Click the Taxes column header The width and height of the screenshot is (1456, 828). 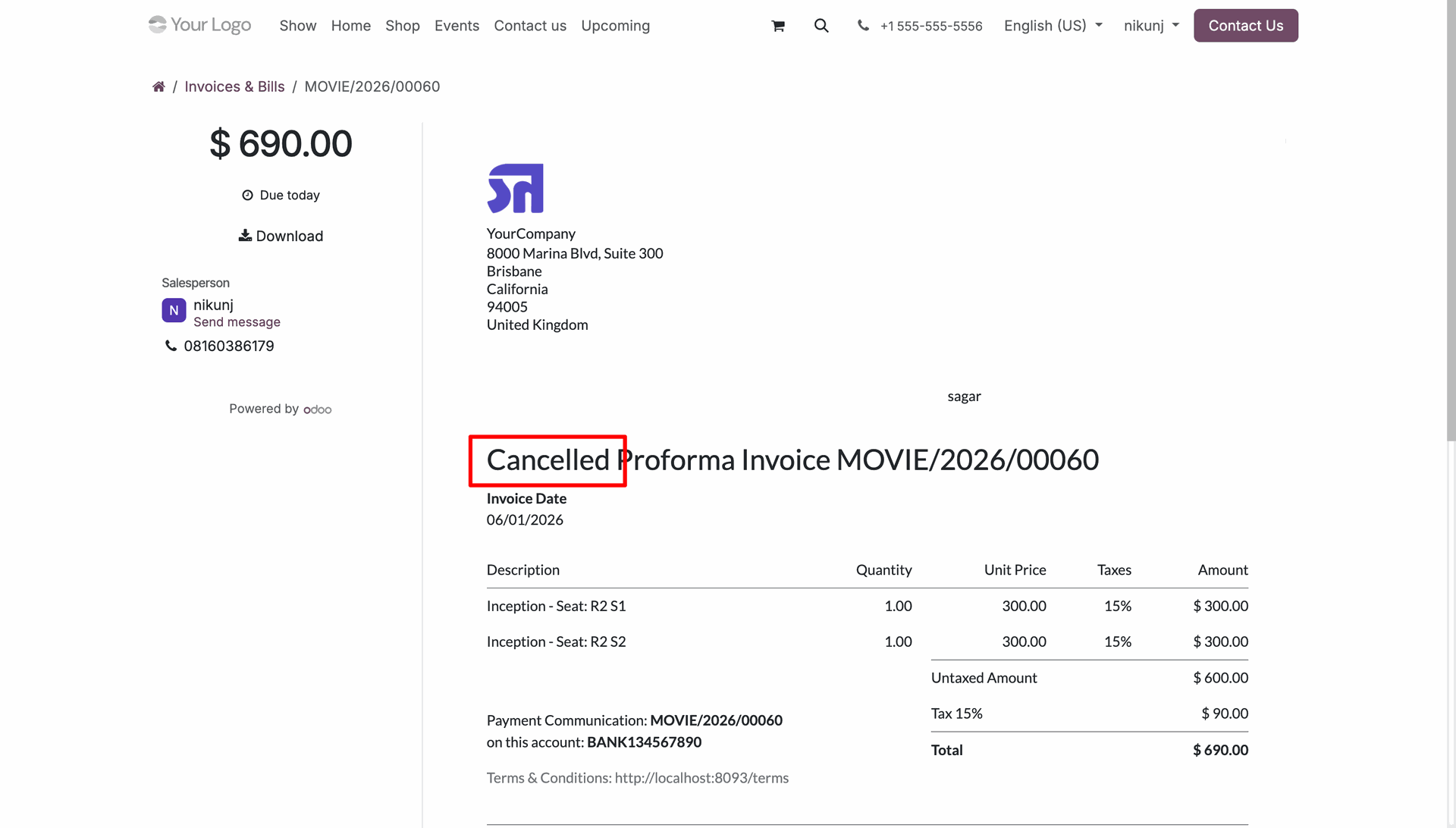[x=1114, y=570]
